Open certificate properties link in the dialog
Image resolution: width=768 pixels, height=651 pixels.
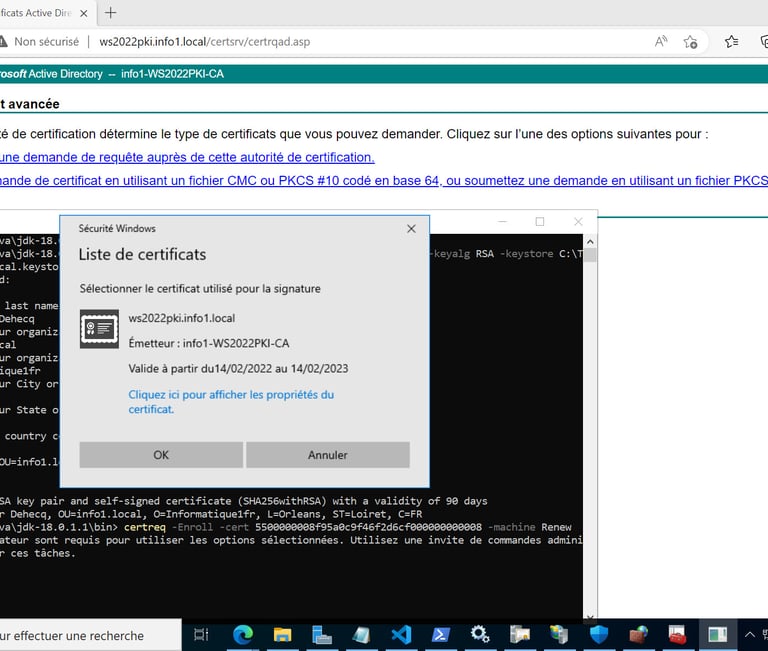click(x=231, y=402)
